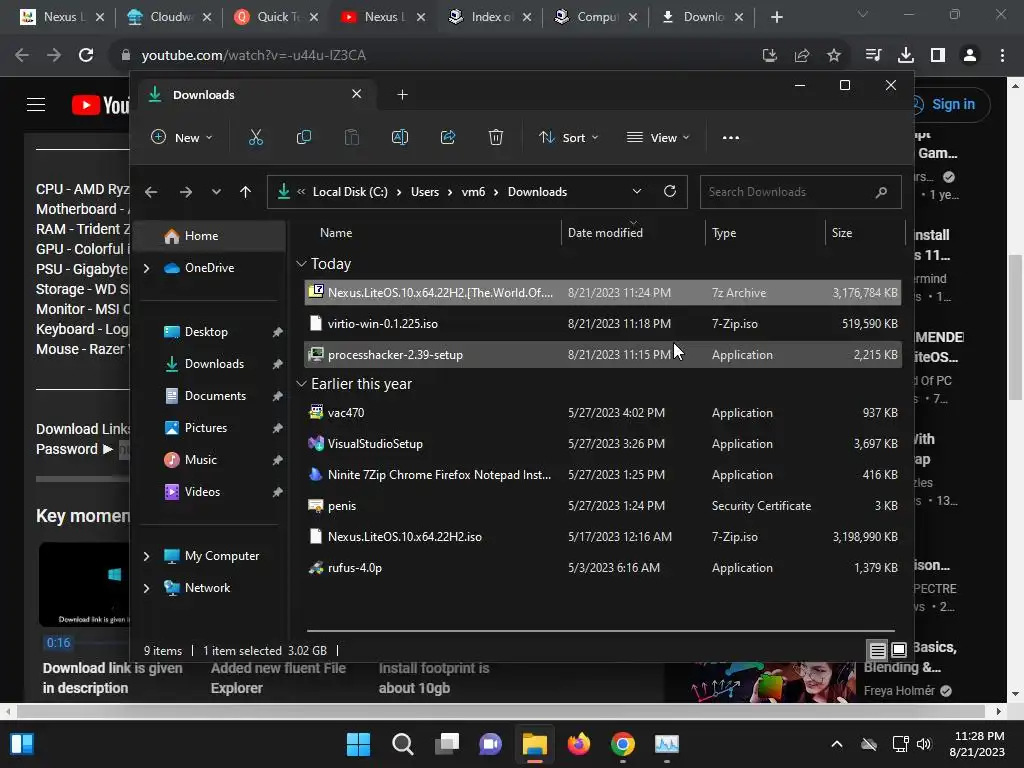Refresh the Downloads folder view
The height and width of the screenshot is (768, 1024).
point(669,191)
